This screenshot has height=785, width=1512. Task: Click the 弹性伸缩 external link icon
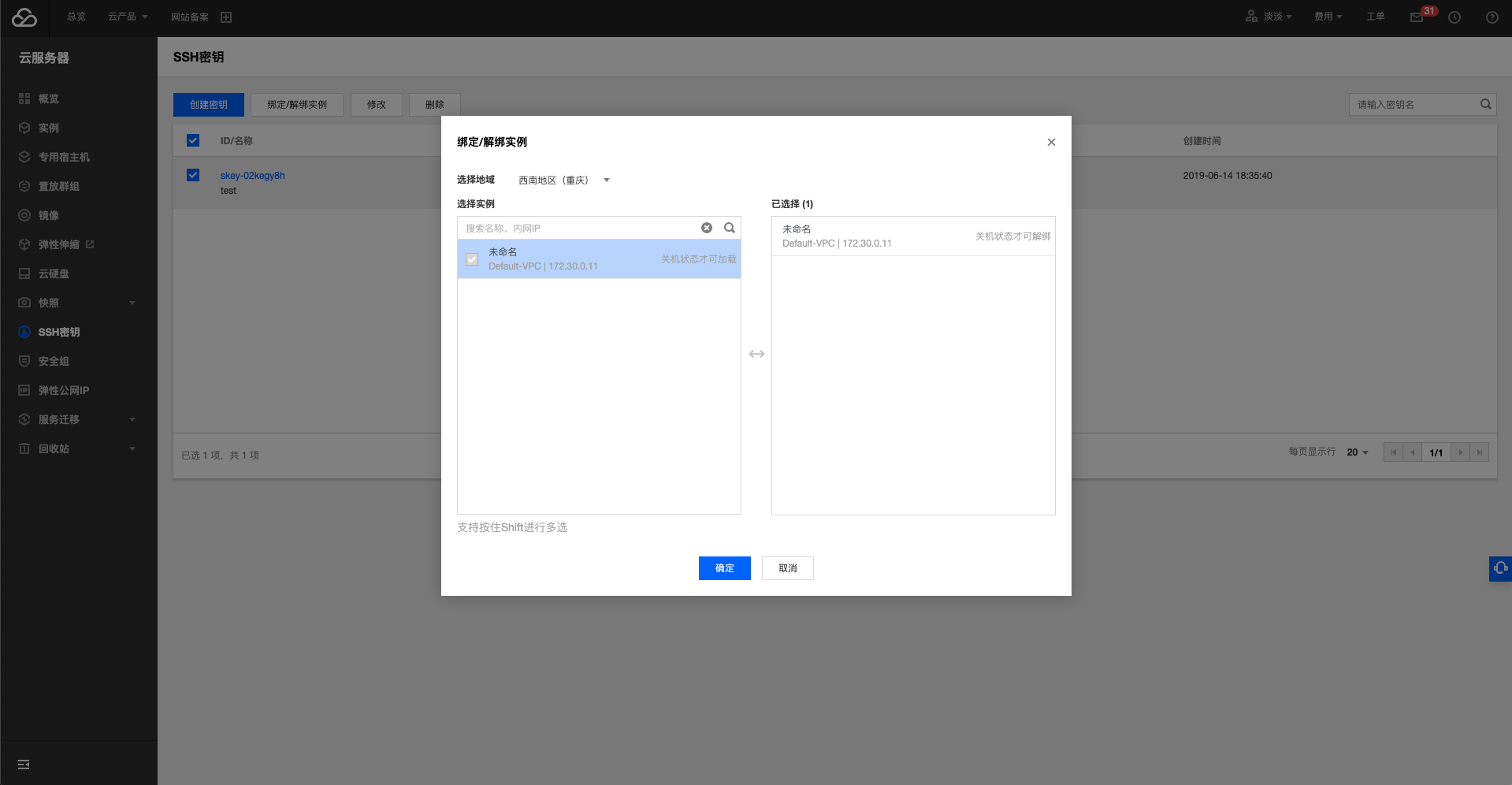pyautogui.click(x=90, y=244)
